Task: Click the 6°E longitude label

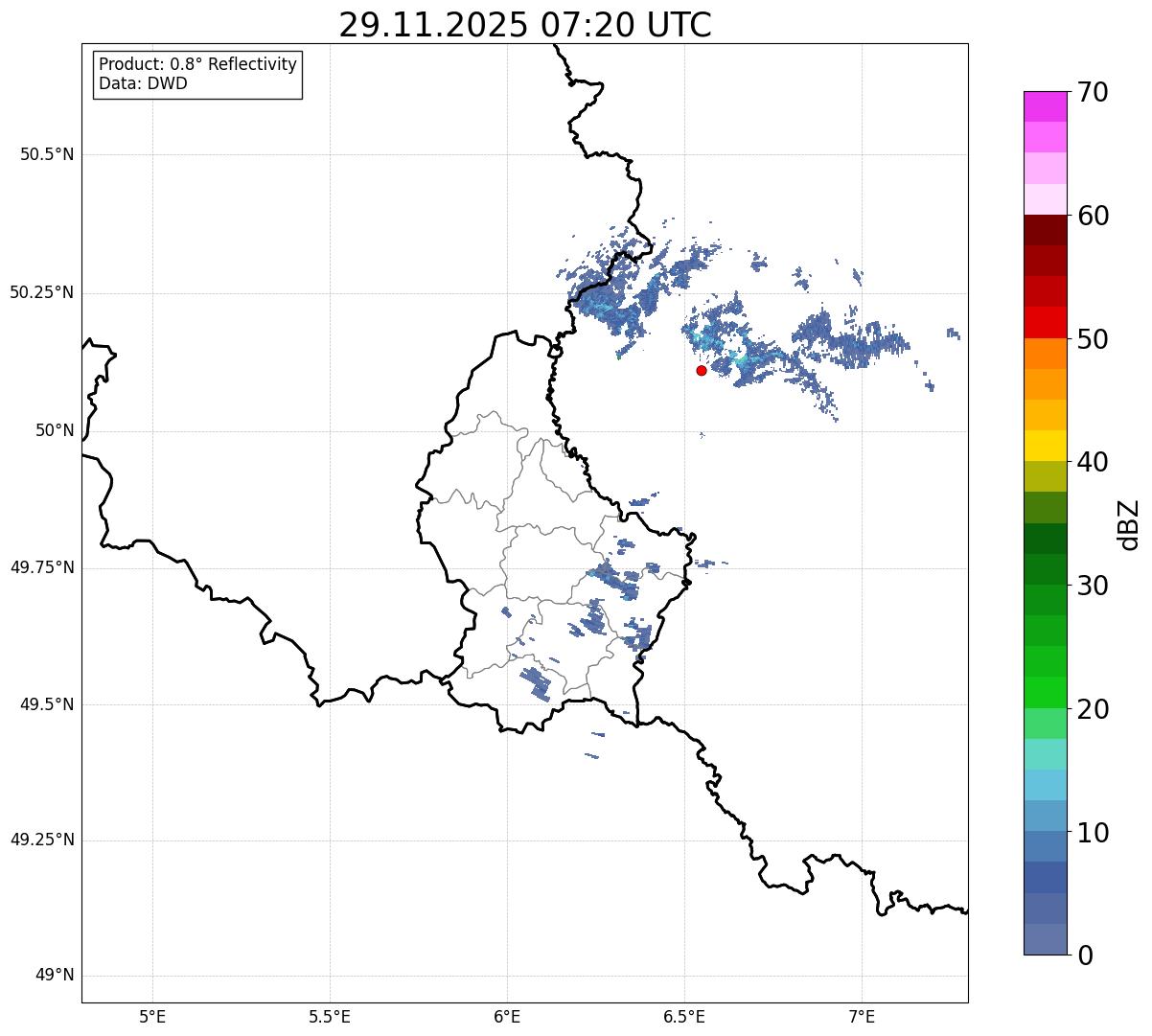Action: 507,1016
